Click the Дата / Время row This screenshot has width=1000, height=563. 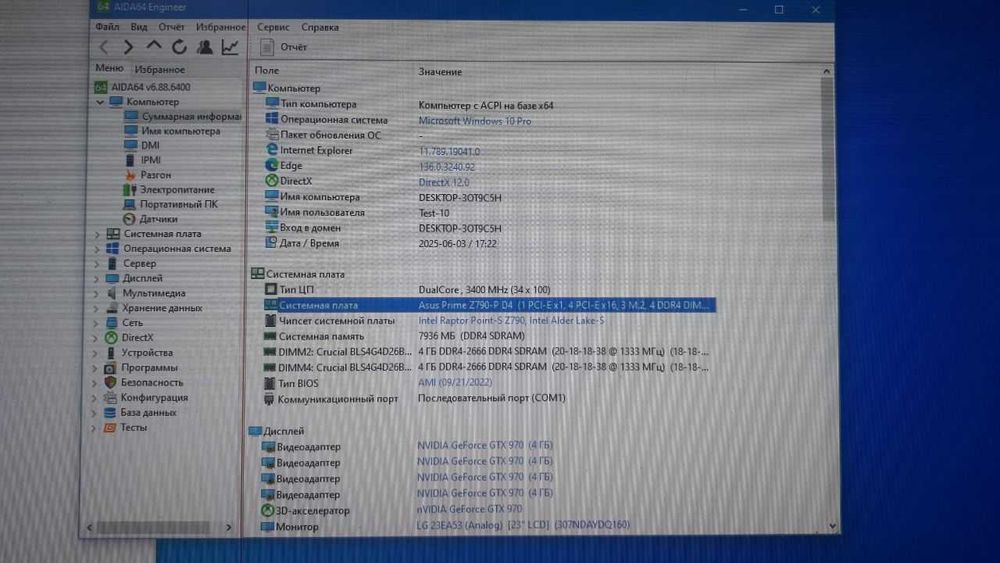pos(381,244)
